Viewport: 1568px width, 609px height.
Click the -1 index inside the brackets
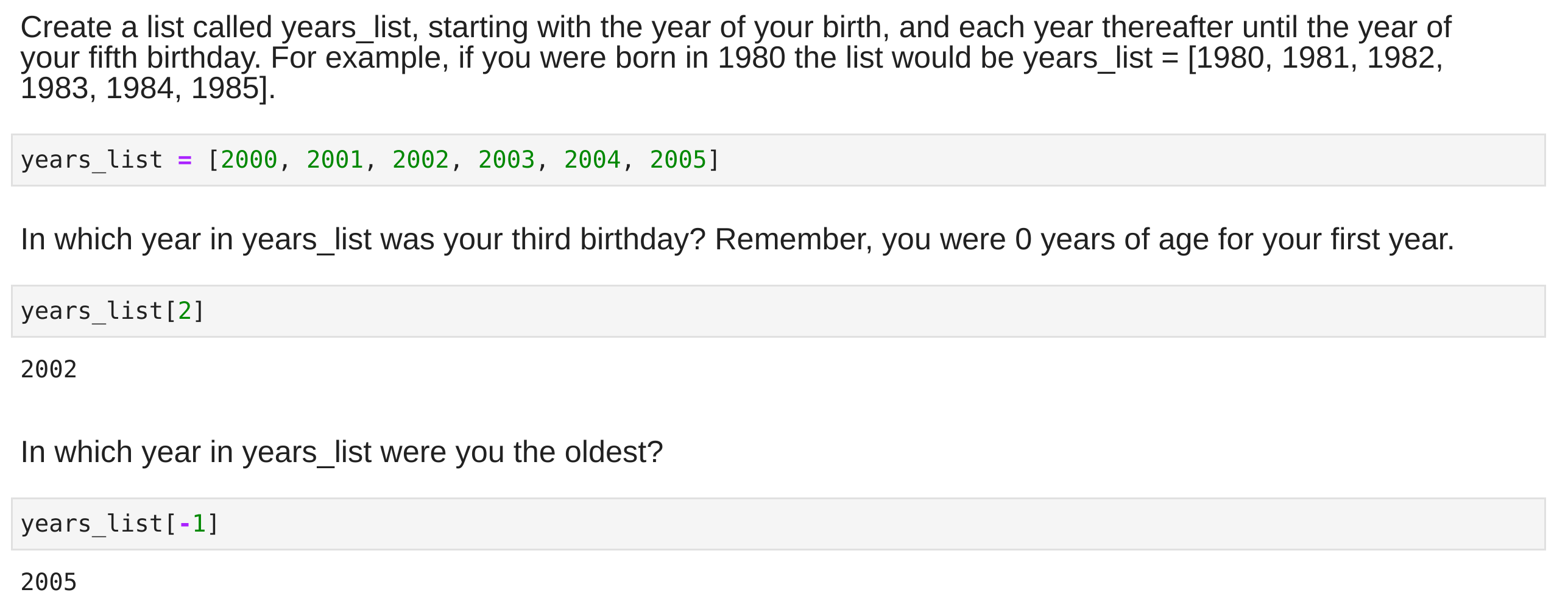pos(192,524)
